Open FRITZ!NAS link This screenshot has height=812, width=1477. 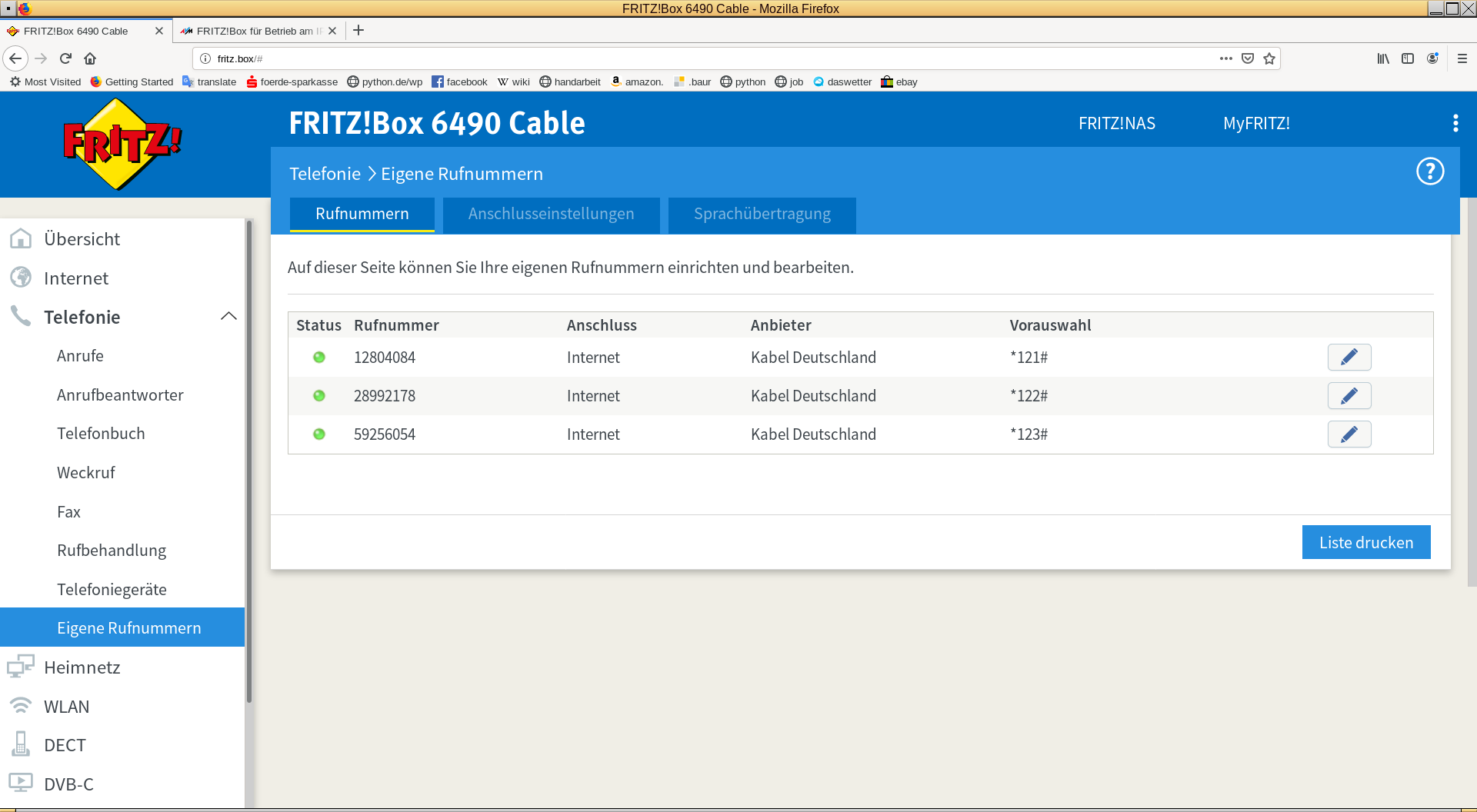(x=1117, y=123)
